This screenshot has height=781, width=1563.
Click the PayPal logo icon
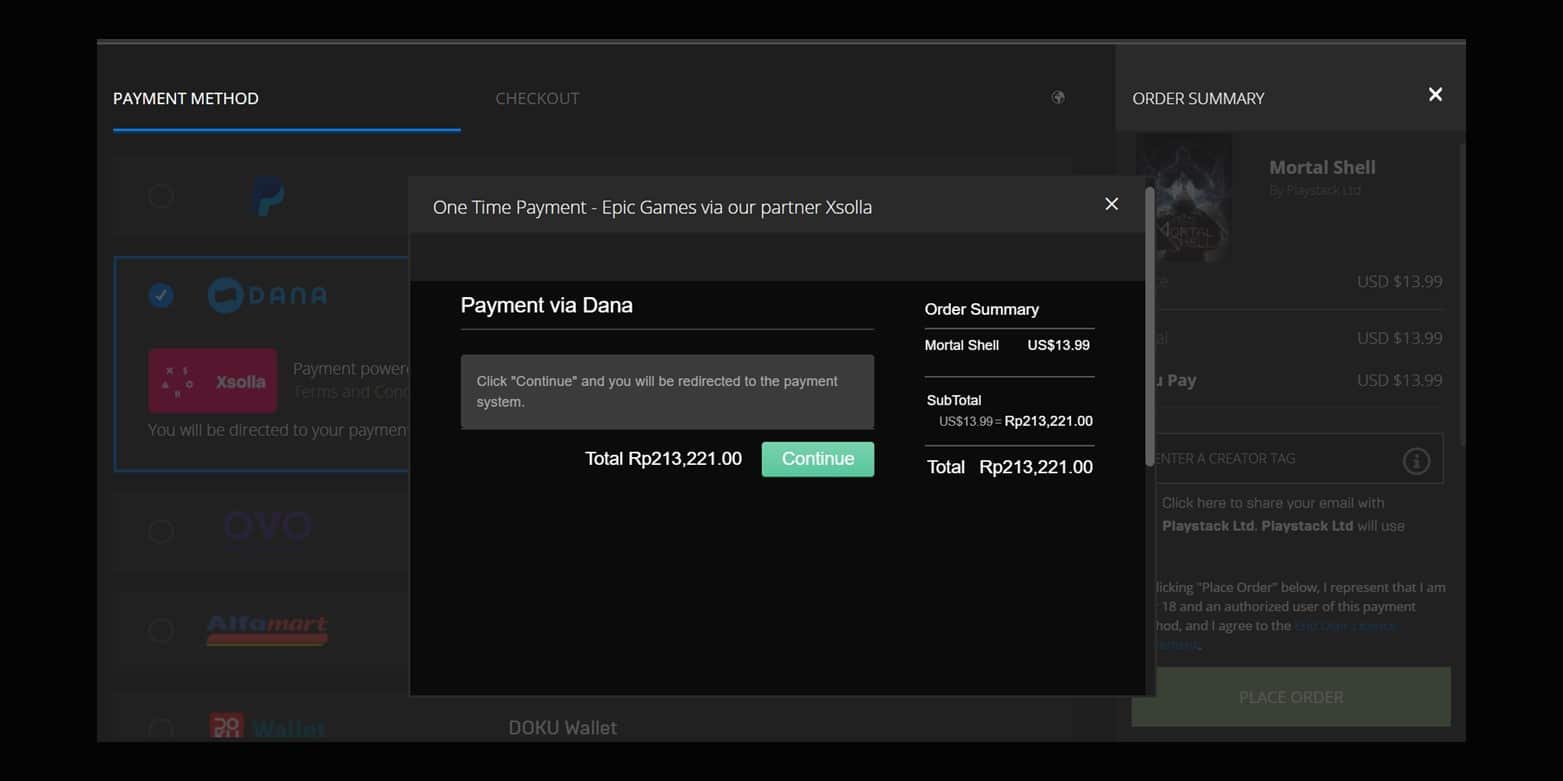point(267,196)
